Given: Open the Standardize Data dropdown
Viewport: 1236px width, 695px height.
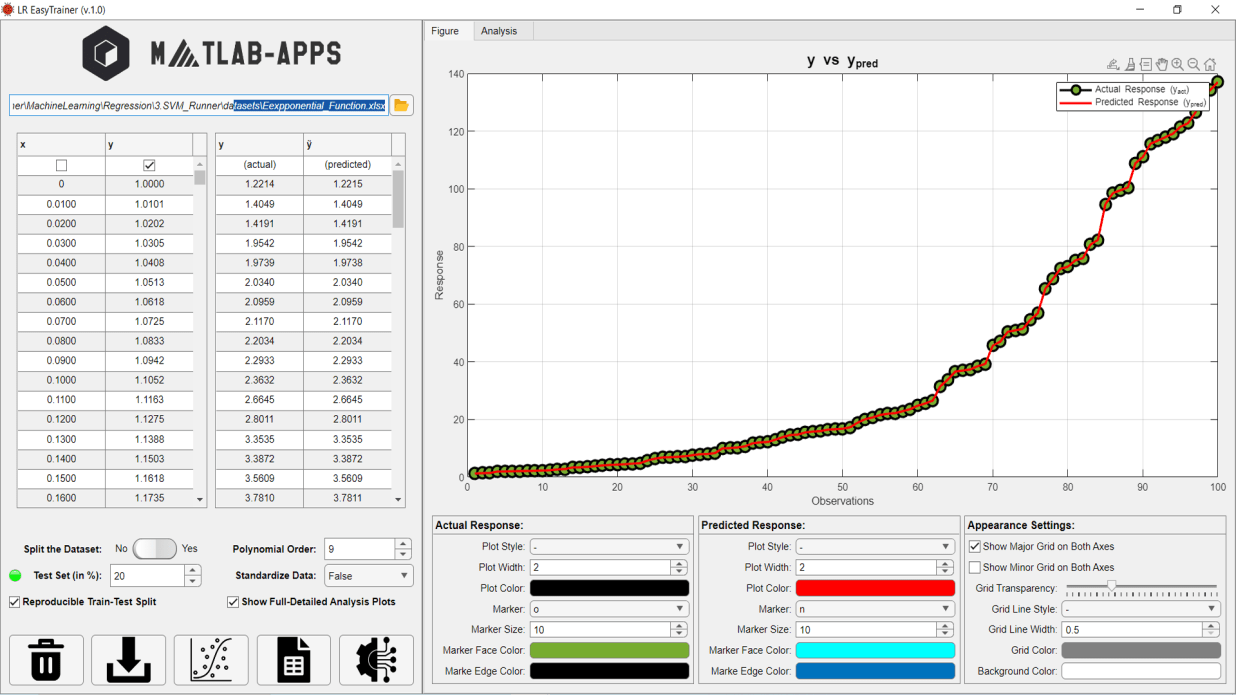Looking at the screenshot, I should pyautogui.click(x=367, y=575).
